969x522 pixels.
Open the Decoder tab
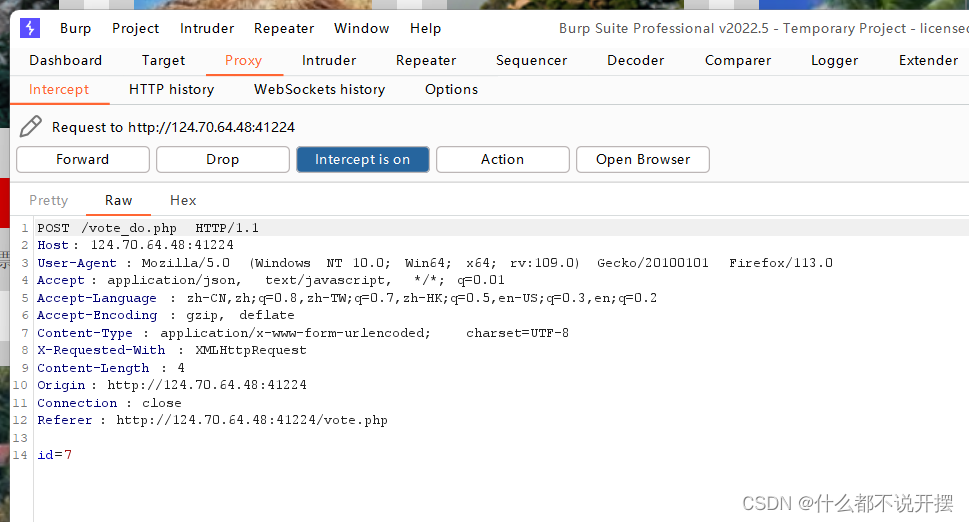(x=635, y=61)
